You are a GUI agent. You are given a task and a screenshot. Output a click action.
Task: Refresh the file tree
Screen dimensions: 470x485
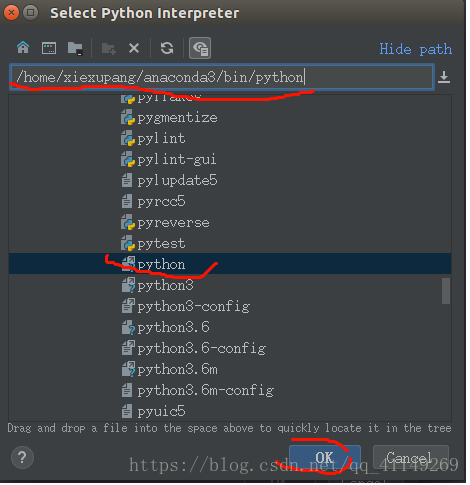click(x=167, y=48)
